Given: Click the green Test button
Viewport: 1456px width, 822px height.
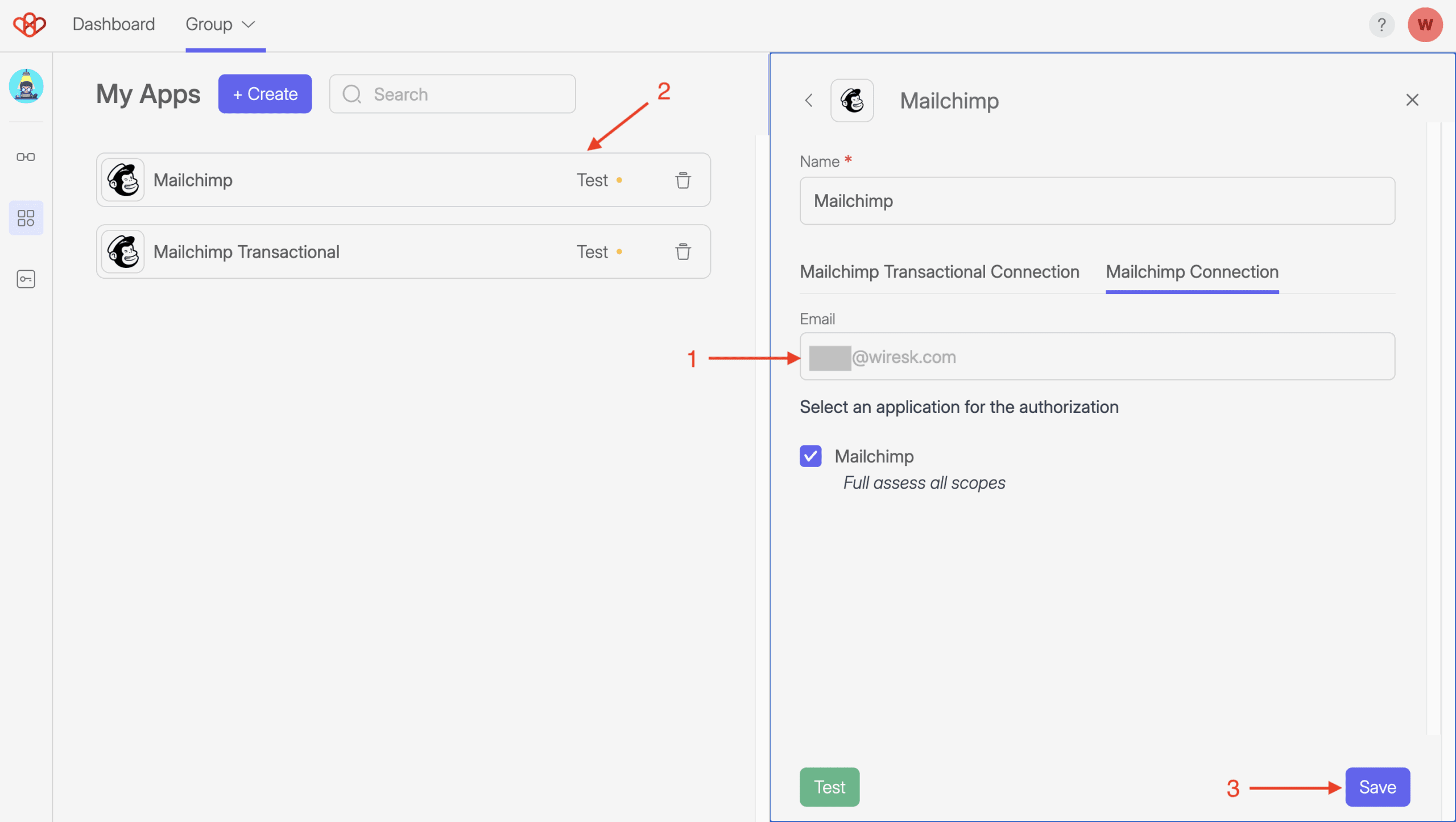Looking at the screenshot, I should 829,787.
